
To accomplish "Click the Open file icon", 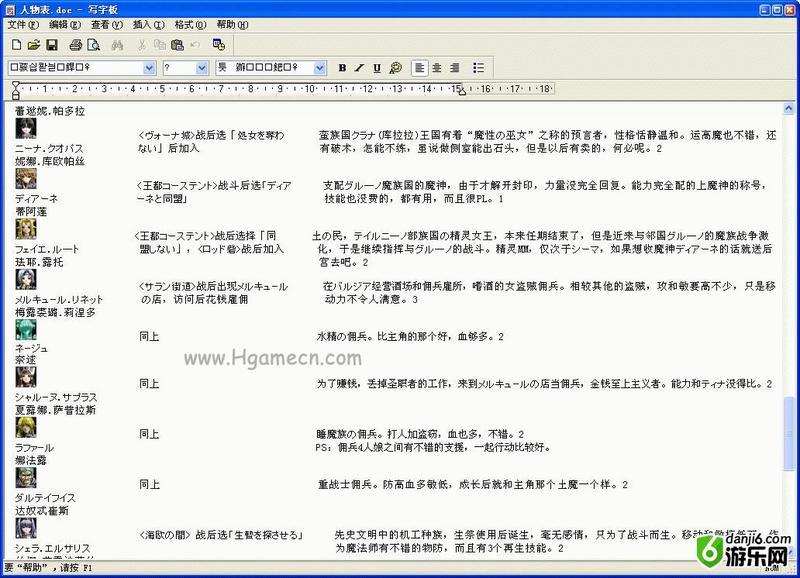I will (x=34, y=45).
